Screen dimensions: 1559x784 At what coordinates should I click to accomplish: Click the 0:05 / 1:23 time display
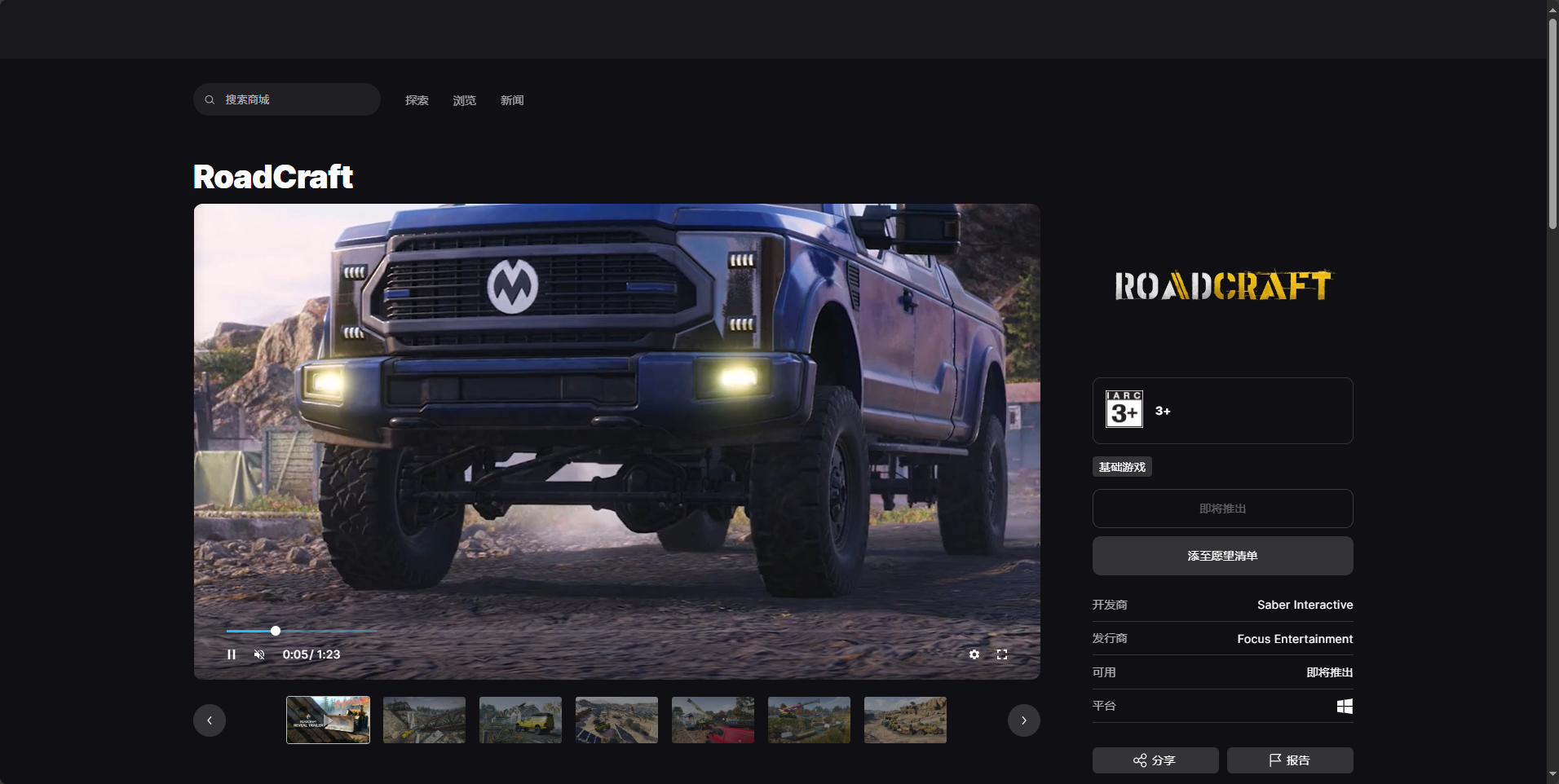coord(311,654)
